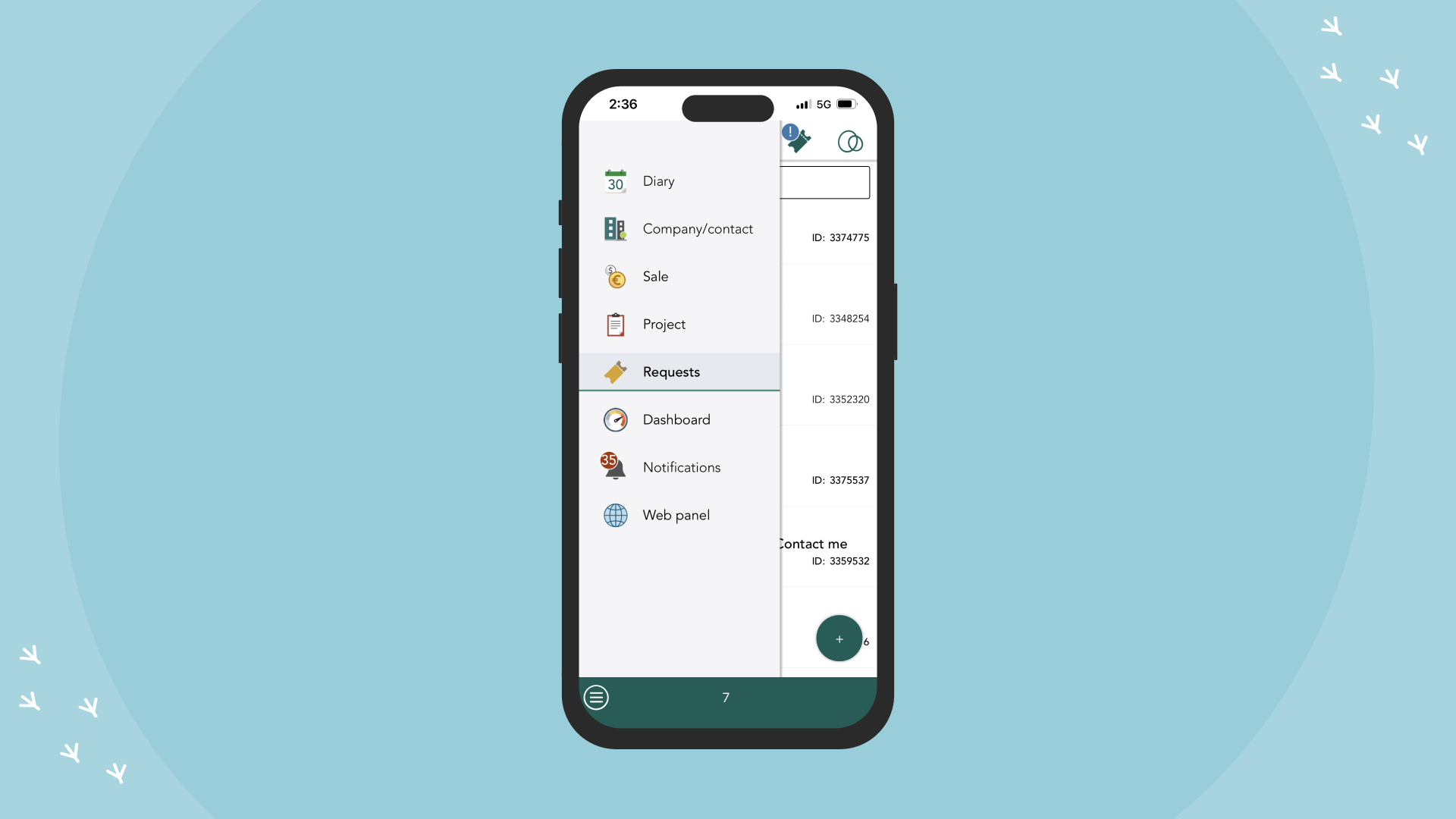Navigate to Dashboard panel
Image resolution: width=1456 pixels, height=819 pixels.
[x=677, y=419]
